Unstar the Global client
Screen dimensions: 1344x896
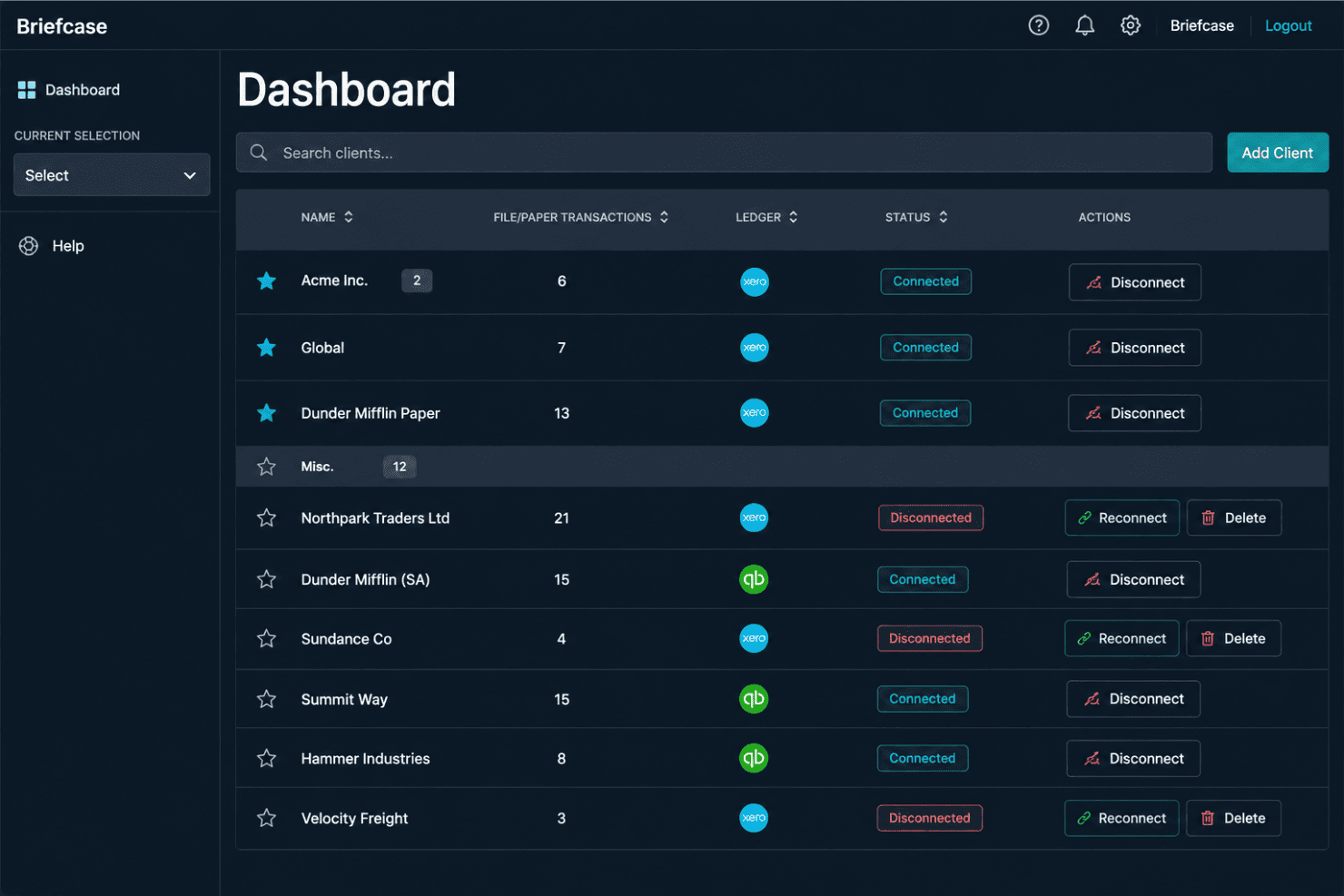[x=266, y=348]
